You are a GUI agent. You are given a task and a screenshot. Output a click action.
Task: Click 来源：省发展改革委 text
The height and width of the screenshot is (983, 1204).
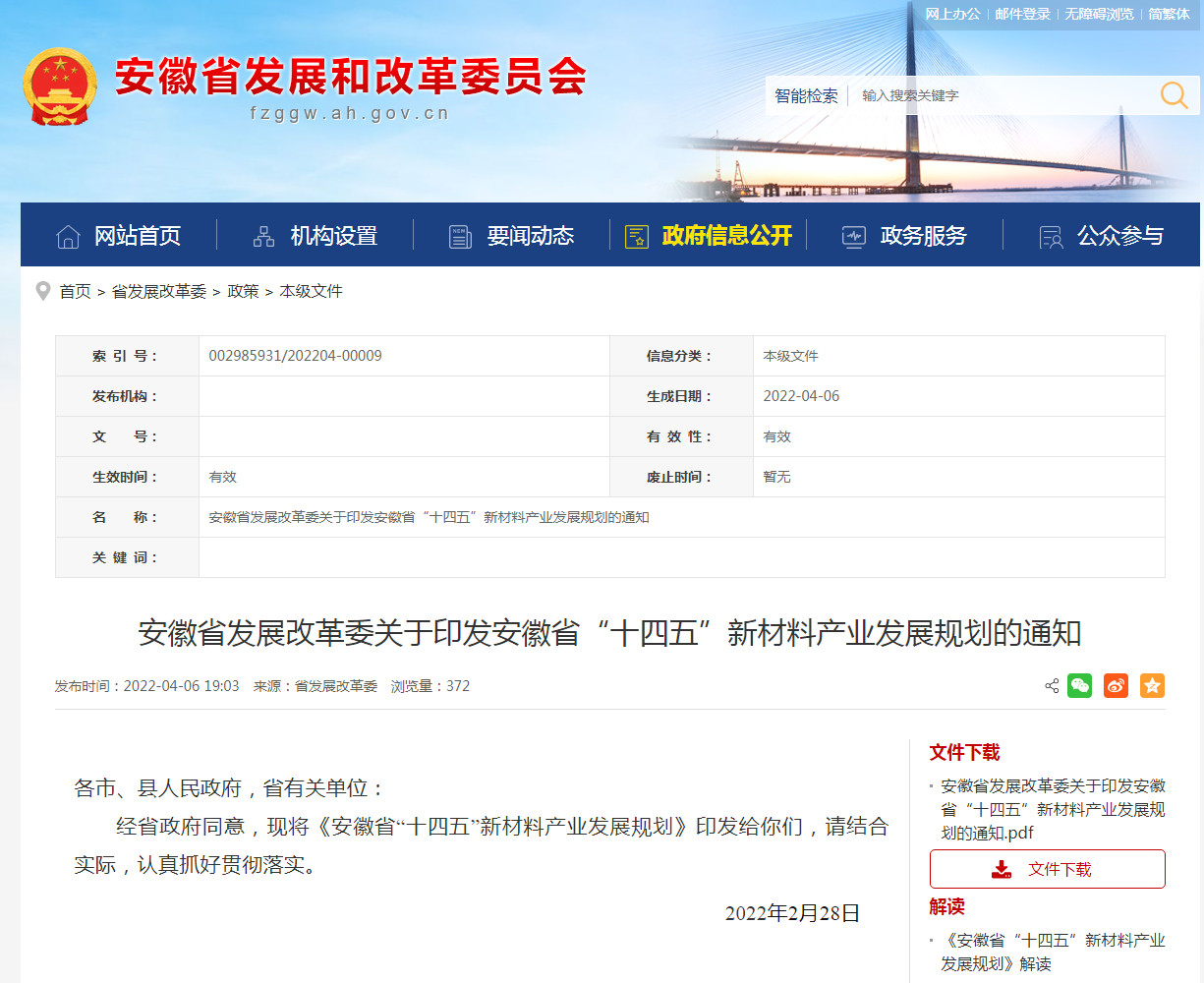[x=315, y=686]
